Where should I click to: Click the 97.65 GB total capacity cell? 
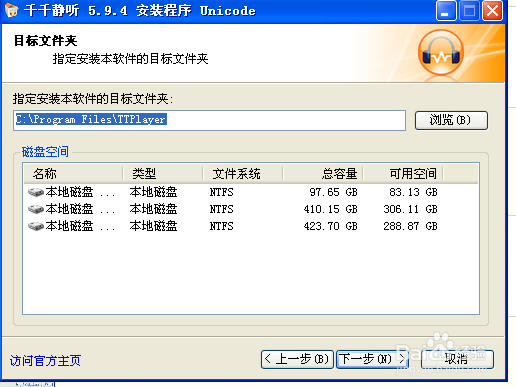point(333,192)
